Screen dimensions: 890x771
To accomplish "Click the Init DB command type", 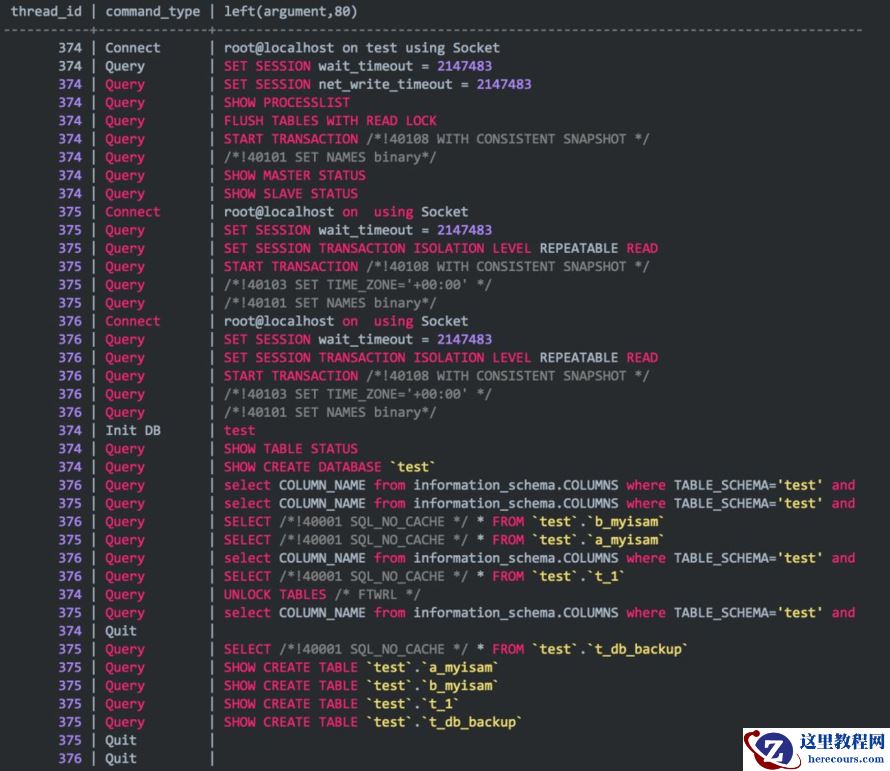I will click(x=132, y=430).
